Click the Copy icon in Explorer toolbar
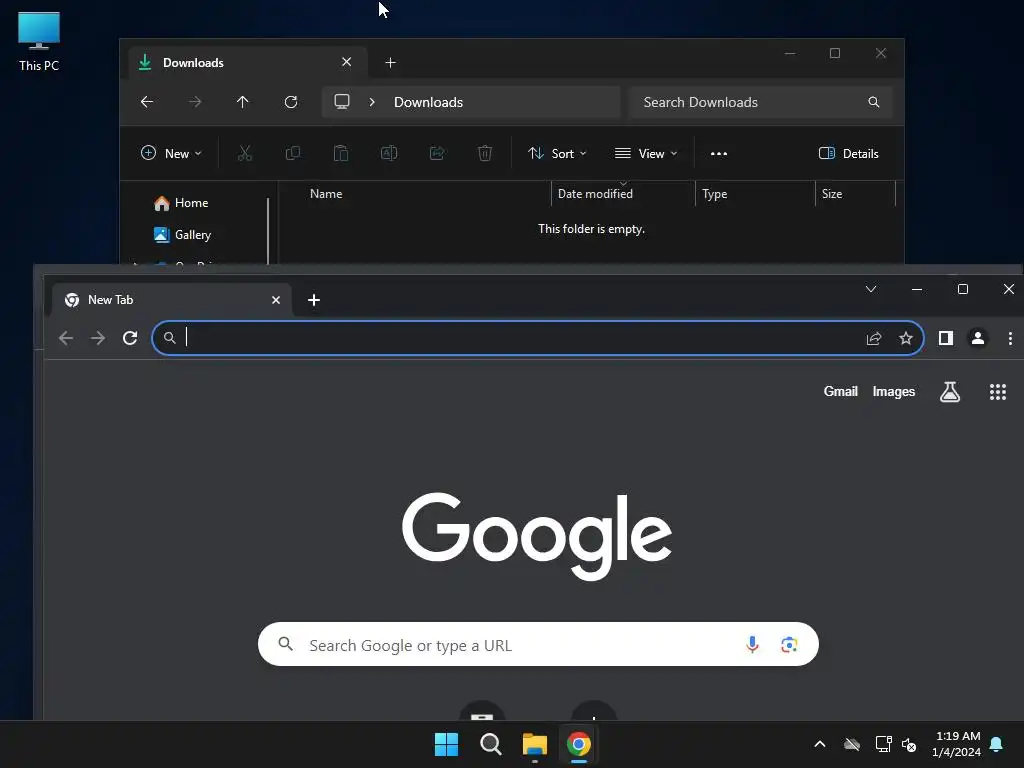1024x768 pixels. [293, 153]
